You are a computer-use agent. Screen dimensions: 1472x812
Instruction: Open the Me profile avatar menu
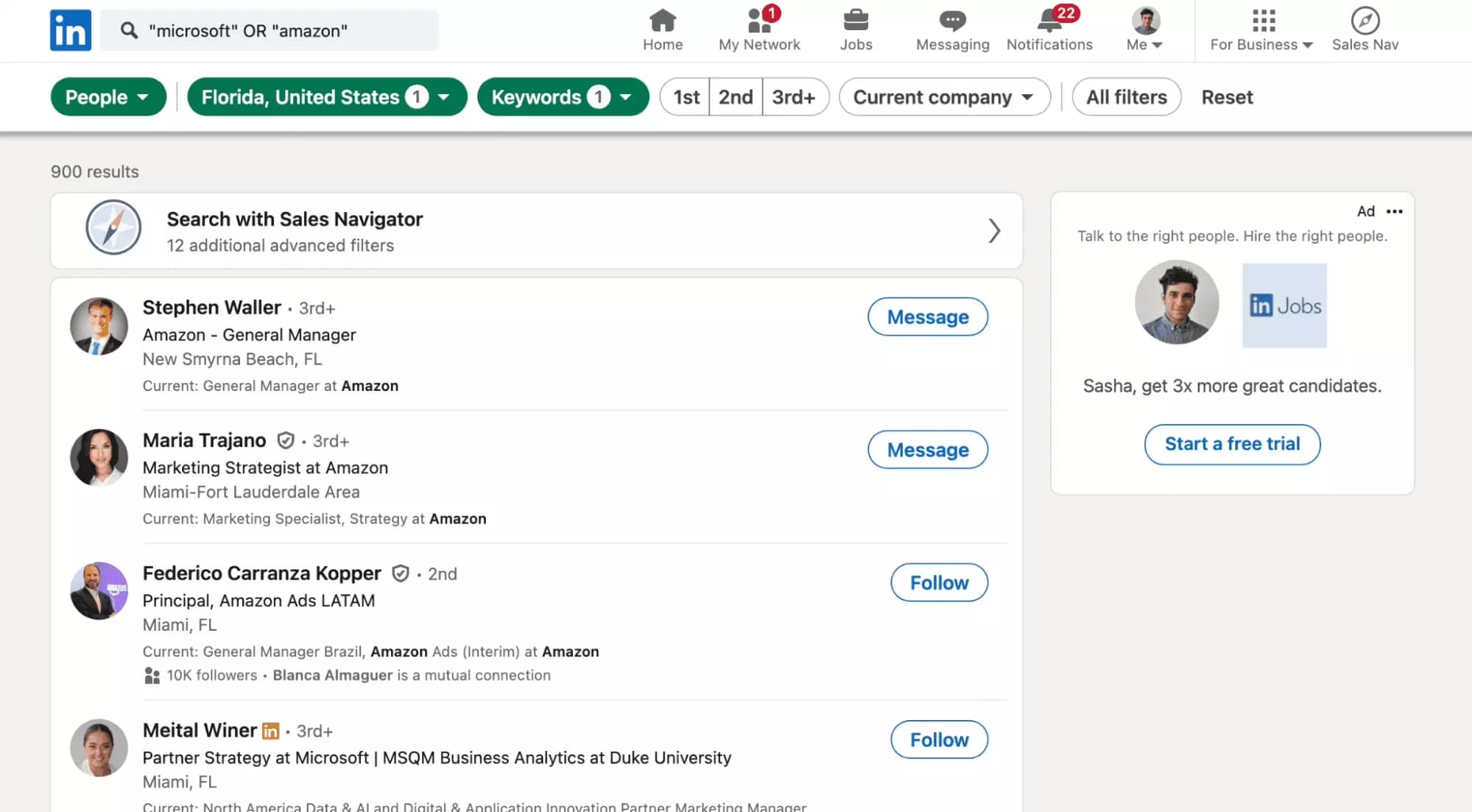(x=1145, y=30)
